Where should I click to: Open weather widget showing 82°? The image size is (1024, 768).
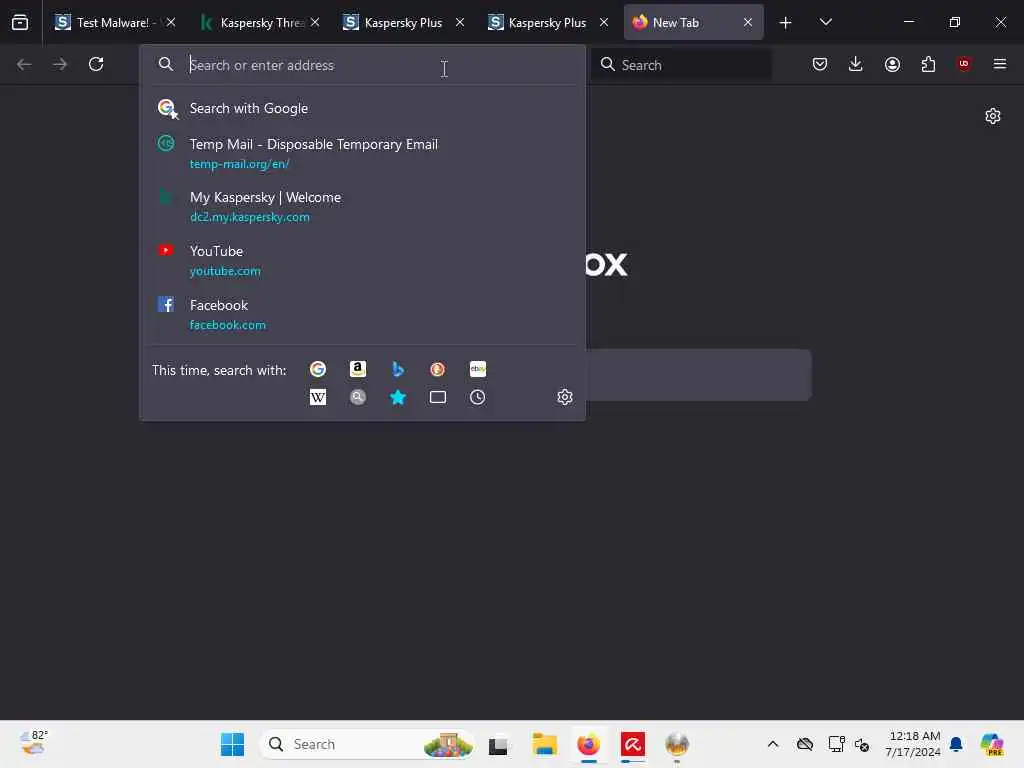pos(34,743)
